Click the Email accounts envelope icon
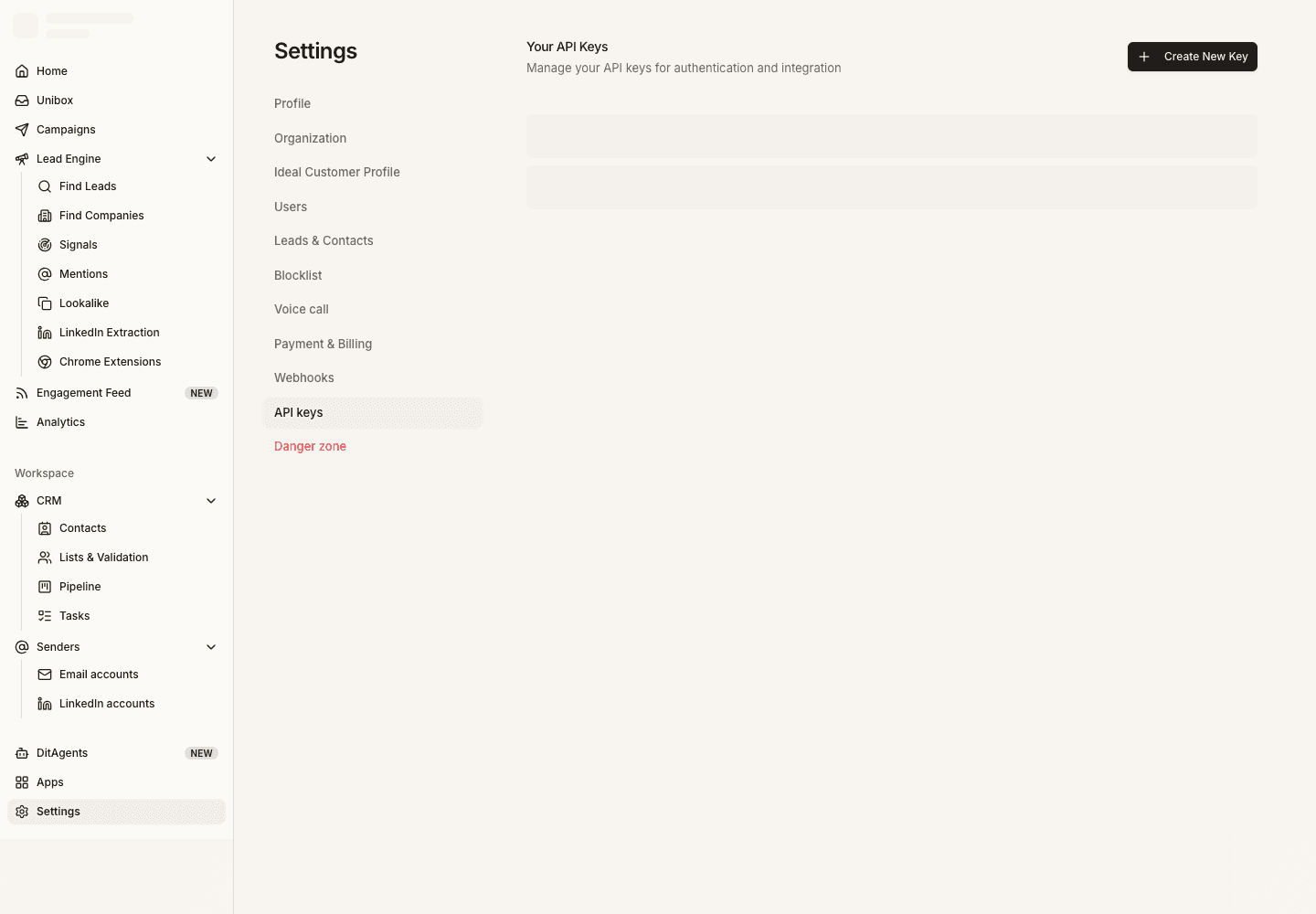 45,675
